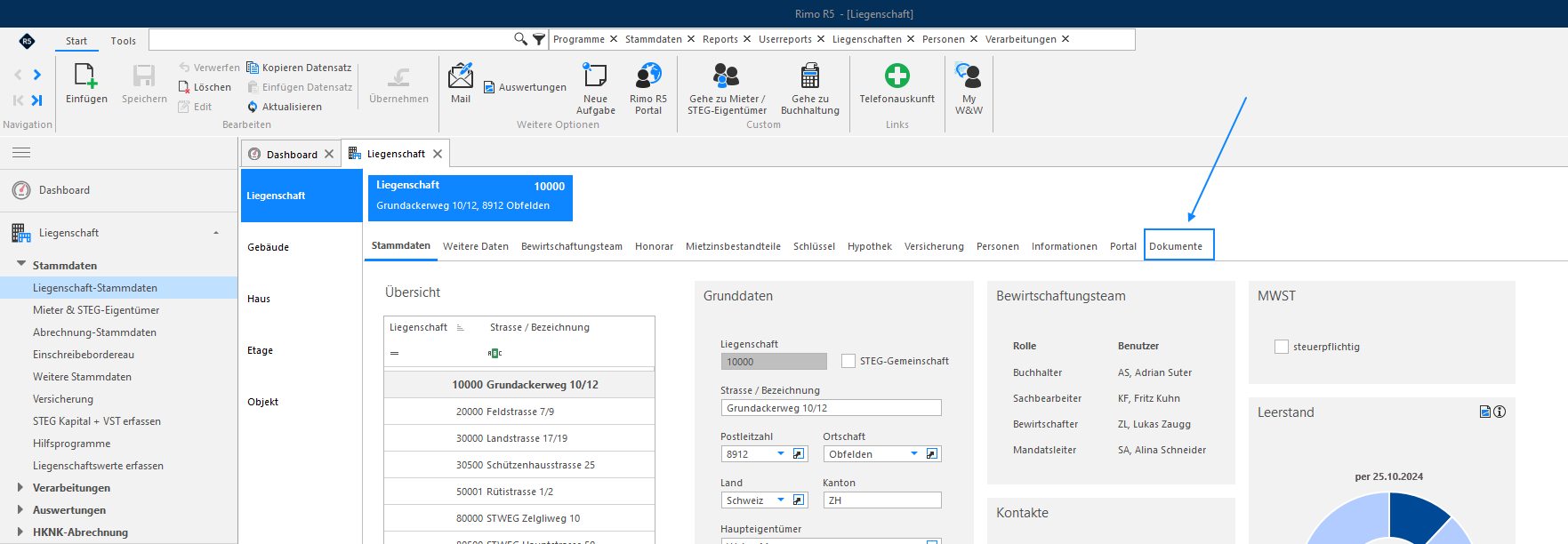Toggle steuerpflichtig checkbox
The width and height of the screenshot is (1568, 544).
pyautogui.click(x=1282, y=347)
